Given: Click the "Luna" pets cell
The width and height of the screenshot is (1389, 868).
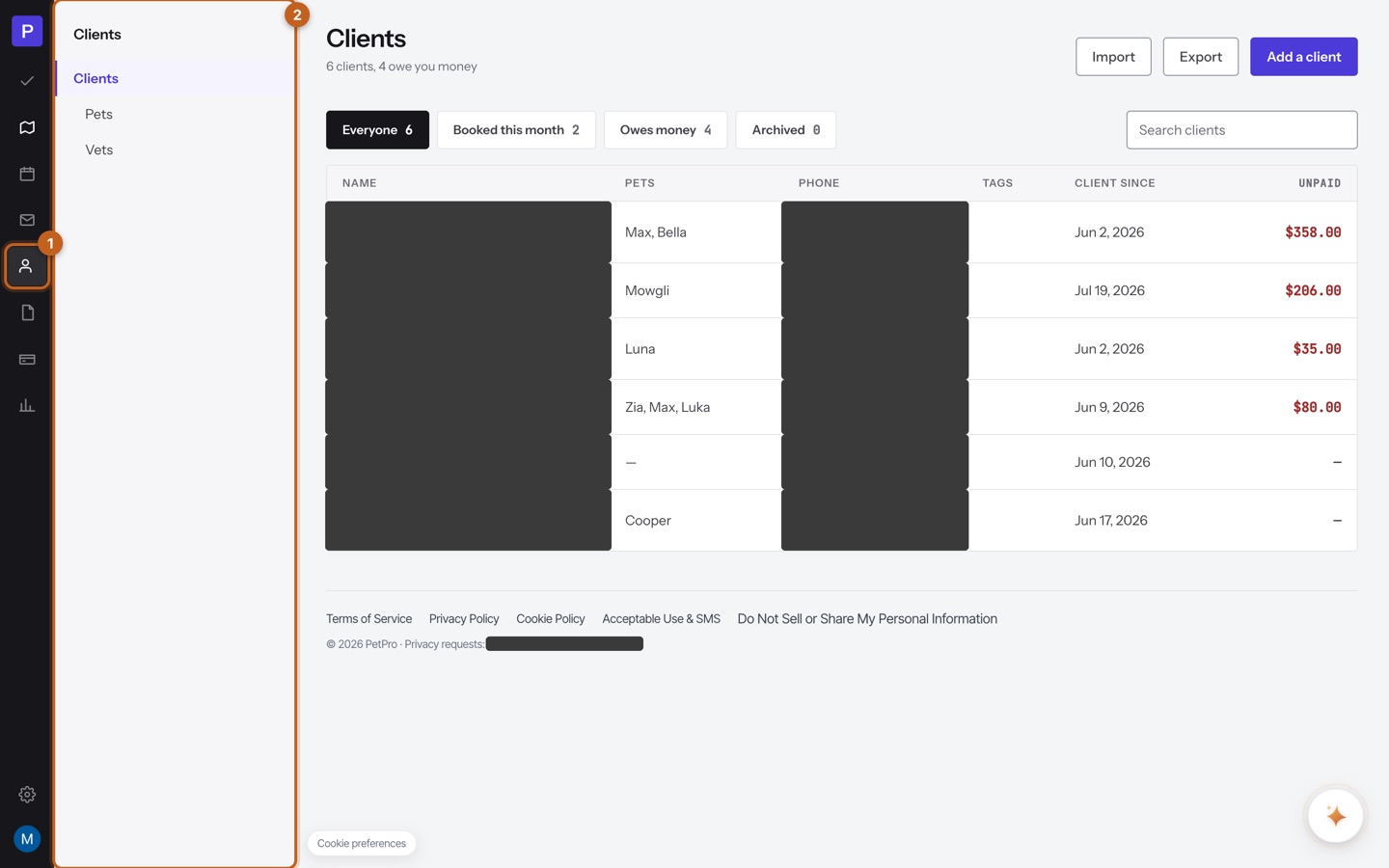Looking at the screenshot, I should (640, 349).
